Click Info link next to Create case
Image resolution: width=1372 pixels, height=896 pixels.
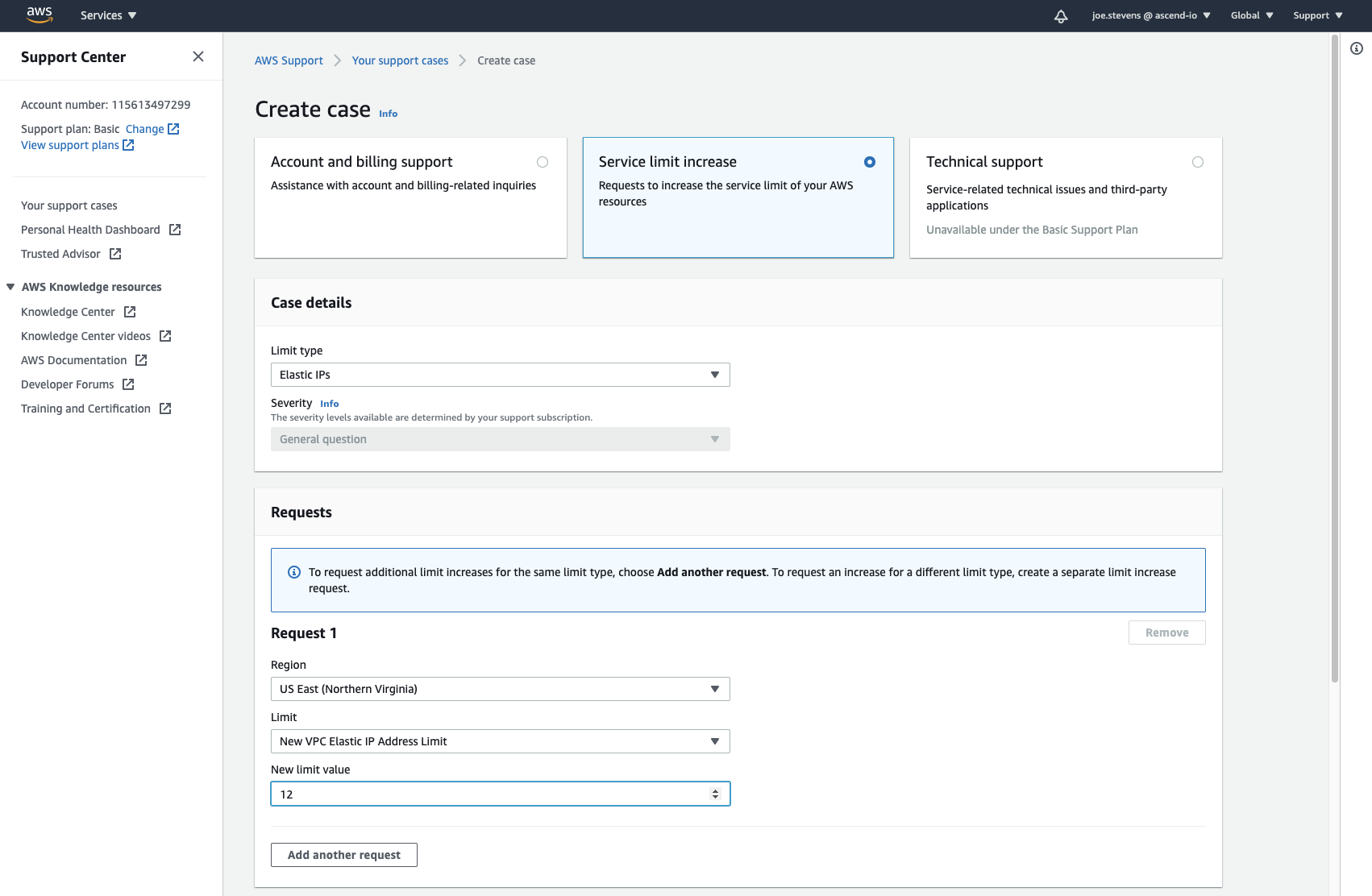point(389,114)
